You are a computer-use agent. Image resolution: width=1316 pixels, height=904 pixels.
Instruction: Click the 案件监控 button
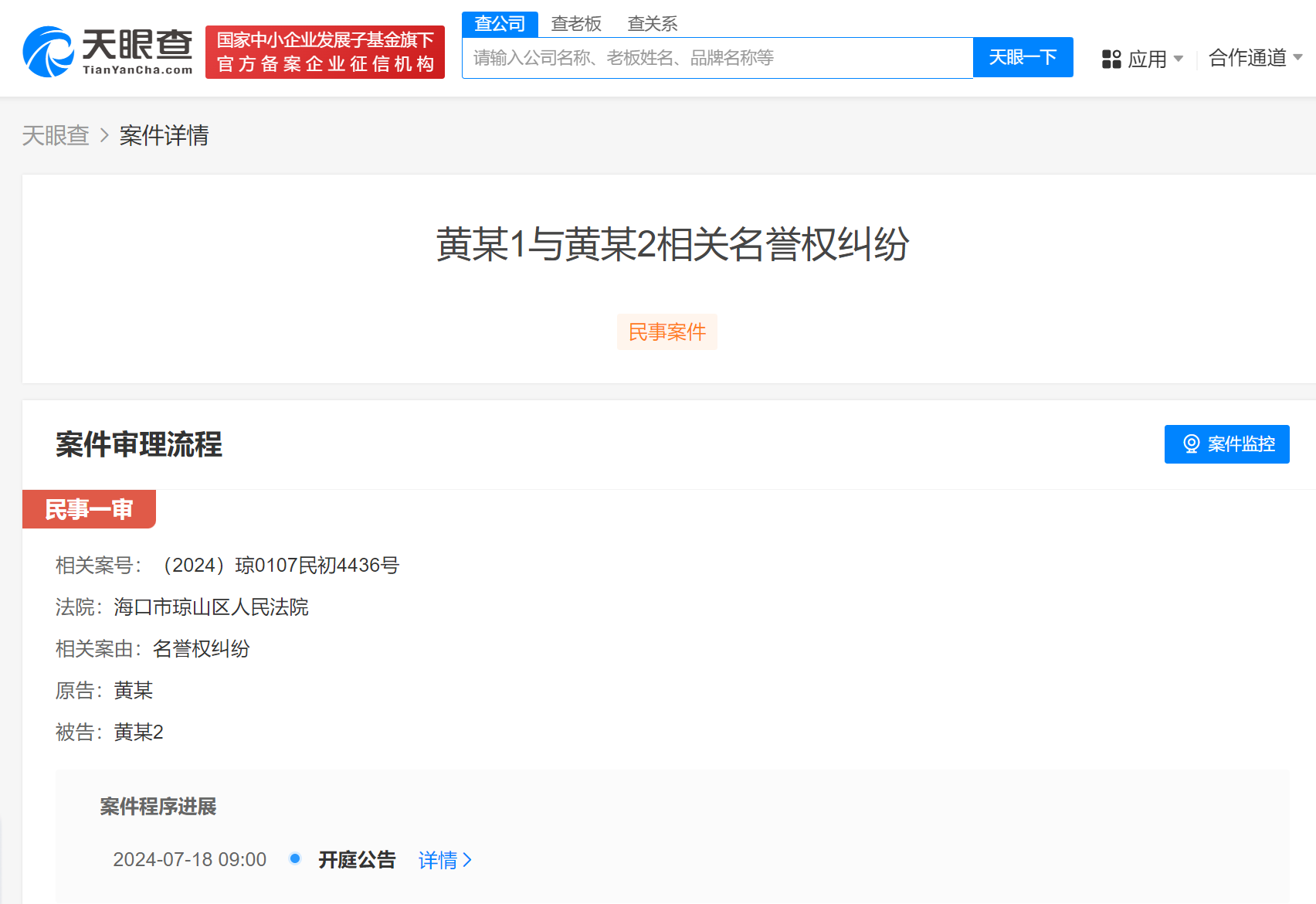coord(1226,444)
